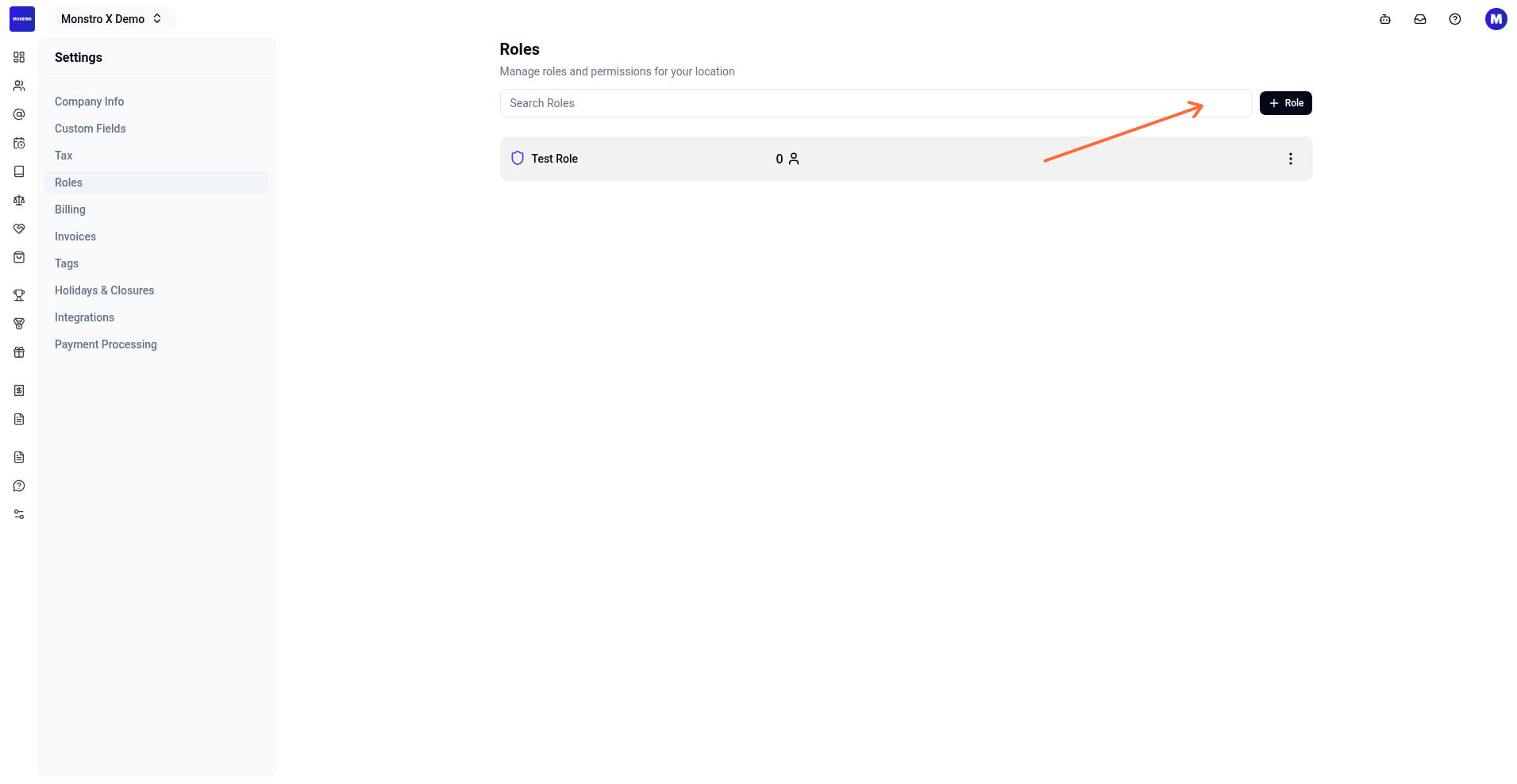The height and width of the screenshot is (784, 1517).
Task: Open the settings sliders icon in sidebar
Action: (19, 514)
